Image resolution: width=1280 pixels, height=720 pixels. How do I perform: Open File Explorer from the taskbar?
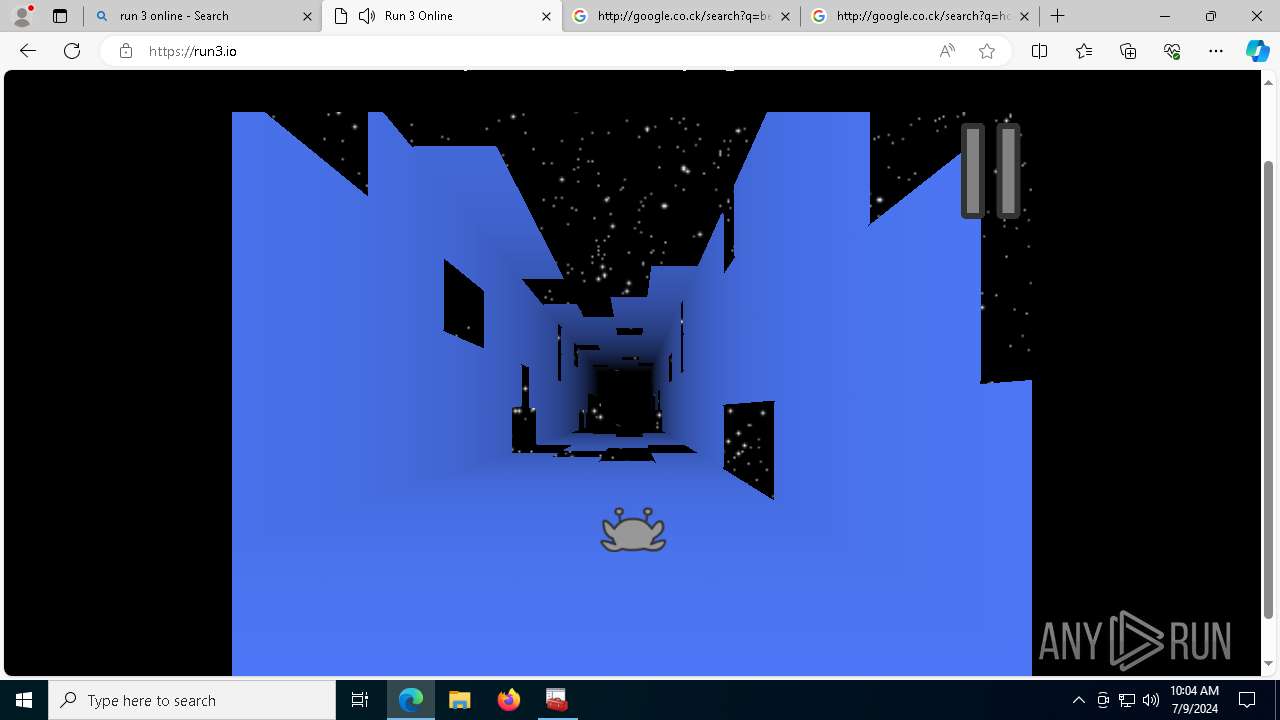(x=459, y=700)
